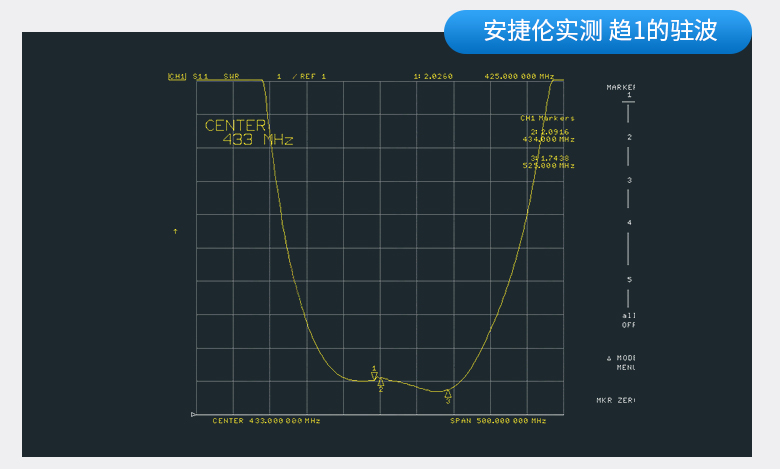Click the blue 安捷伦实测 趋1的驻波 banner

point(598,31)
